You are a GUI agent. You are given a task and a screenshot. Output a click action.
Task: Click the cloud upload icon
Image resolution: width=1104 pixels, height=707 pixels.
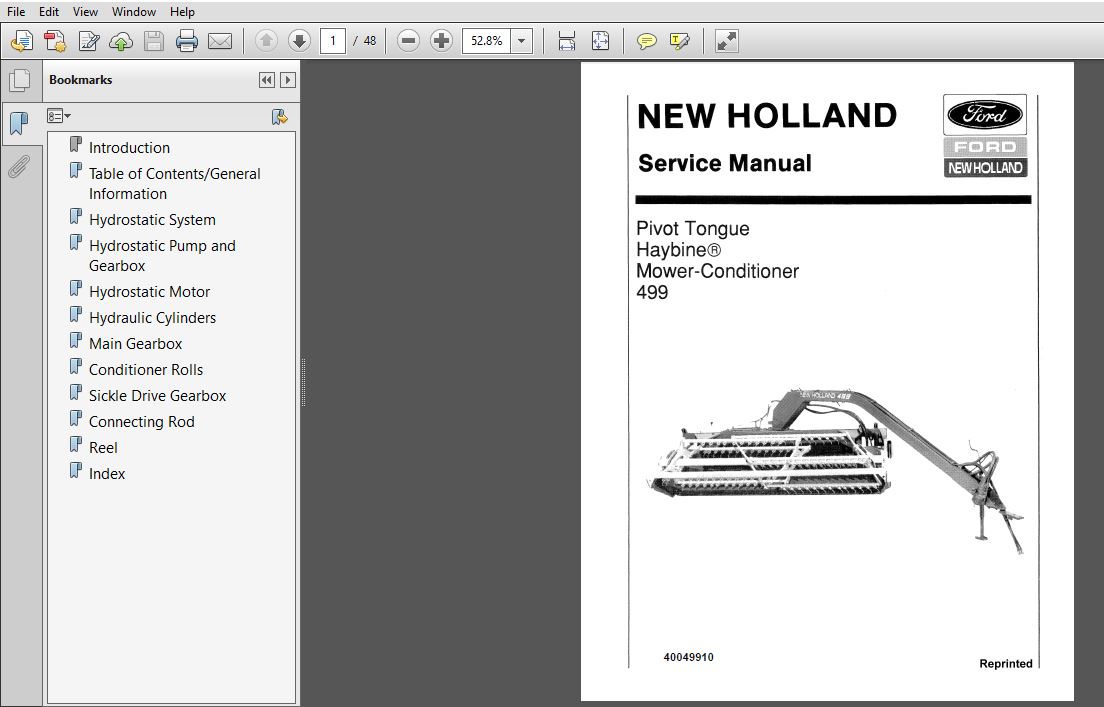coord(121,42)
